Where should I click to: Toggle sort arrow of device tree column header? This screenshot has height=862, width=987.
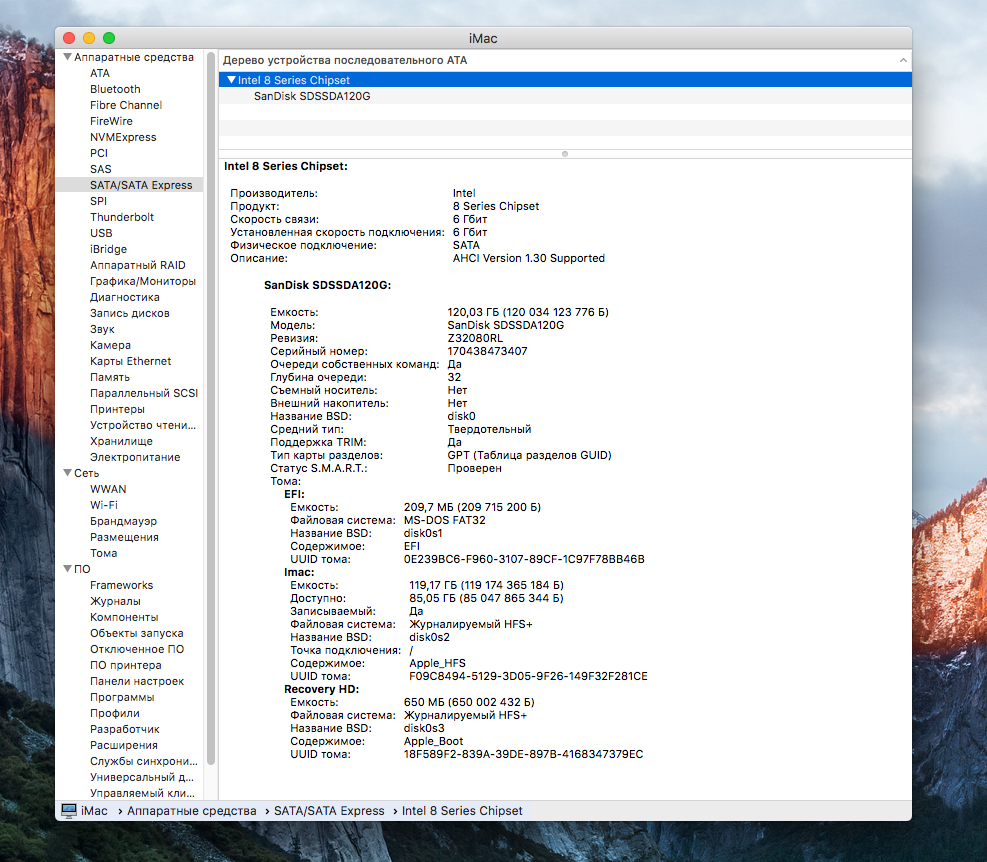[x=903, y=60]
